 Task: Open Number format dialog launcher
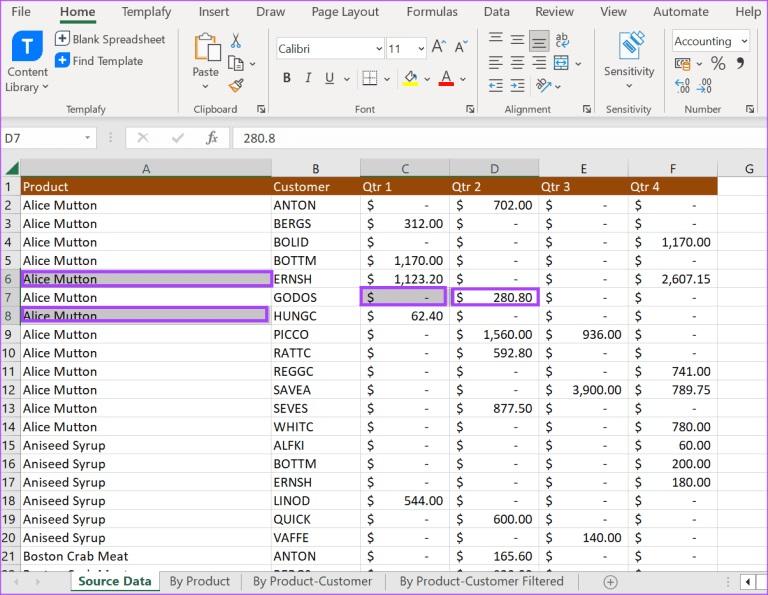(750, 109)
